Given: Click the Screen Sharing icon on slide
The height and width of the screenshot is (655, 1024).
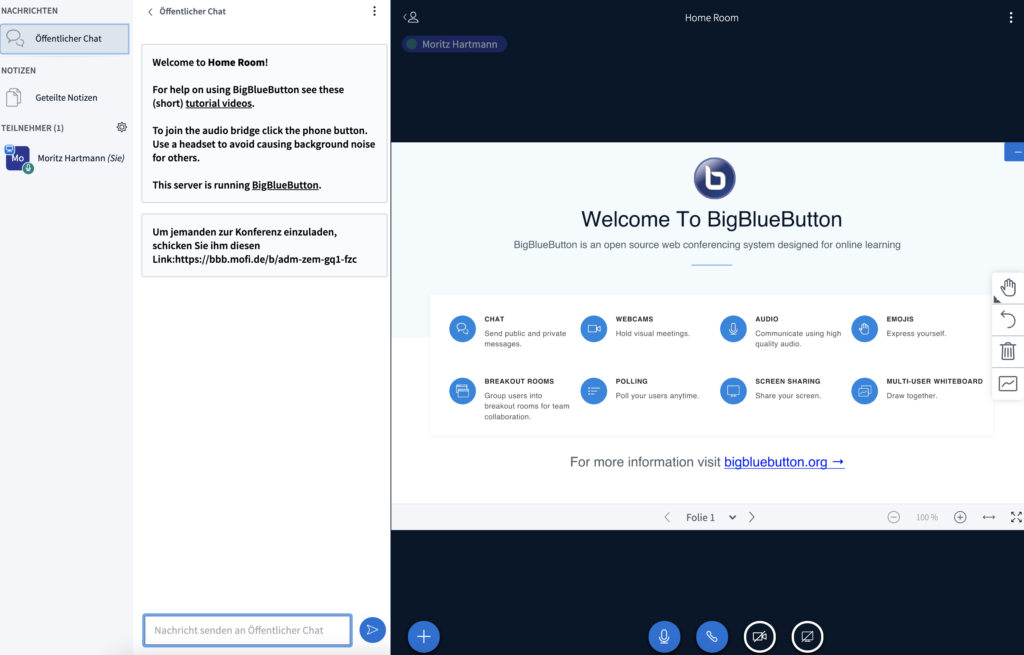Looking at the screenshot, I should coord(733,391).
